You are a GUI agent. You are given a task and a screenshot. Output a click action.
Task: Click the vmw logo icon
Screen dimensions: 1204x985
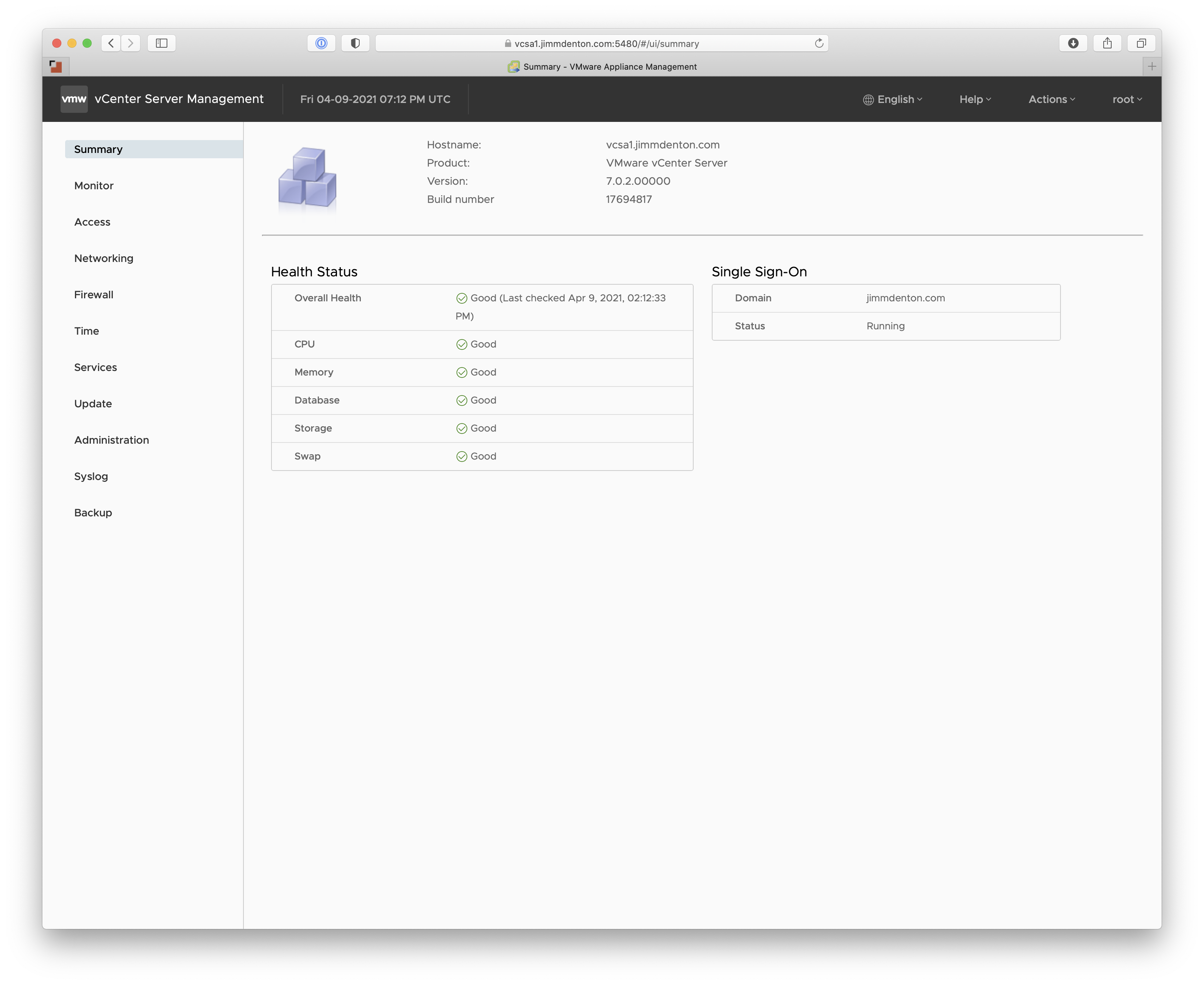coord(74,99)
